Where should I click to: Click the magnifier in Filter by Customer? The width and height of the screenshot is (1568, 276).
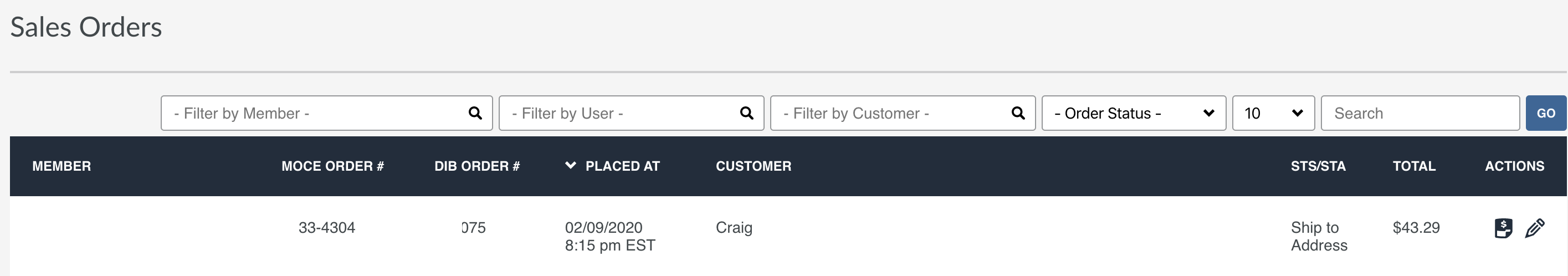[1018, 113]
